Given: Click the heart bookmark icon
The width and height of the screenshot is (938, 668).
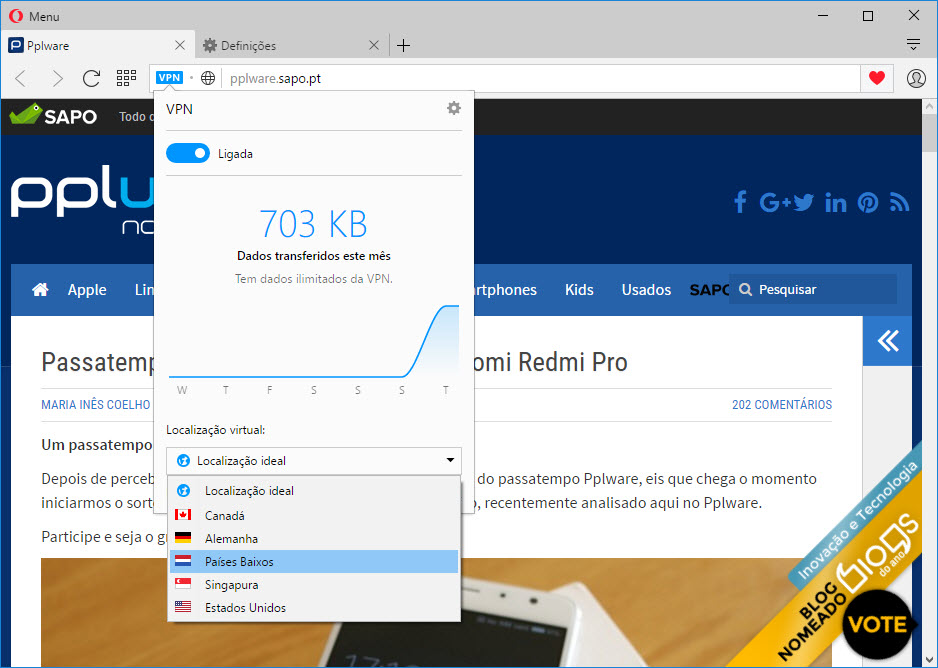Looking at the screenshot, I should [x=877, y=78].
